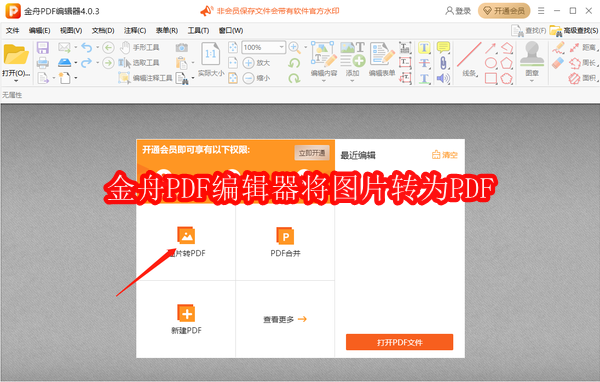Select the Rectangle shape tool
This screenshot has width=600, height=382.
coord(491,78)
